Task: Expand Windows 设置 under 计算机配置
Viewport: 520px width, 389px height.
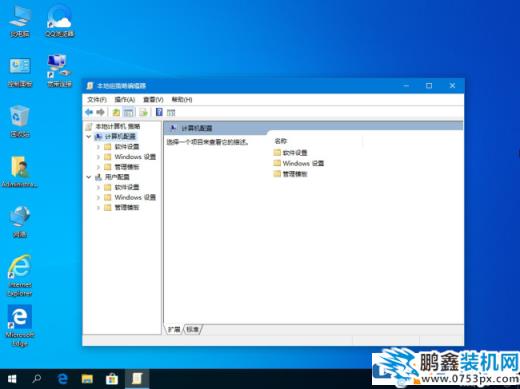Action: click(98, 157)
